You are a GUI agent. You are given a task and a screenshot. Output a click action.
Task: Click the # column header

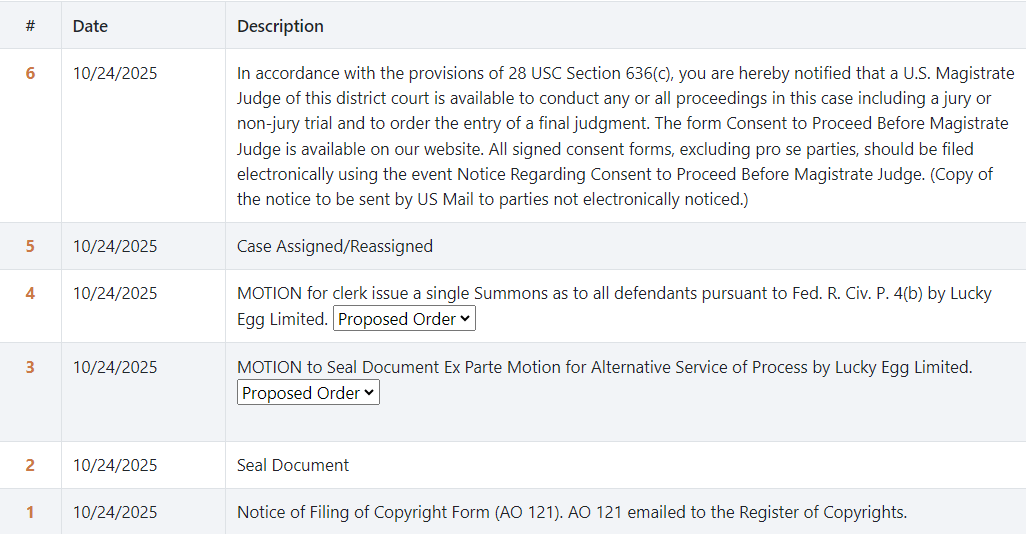coord(30,26)
